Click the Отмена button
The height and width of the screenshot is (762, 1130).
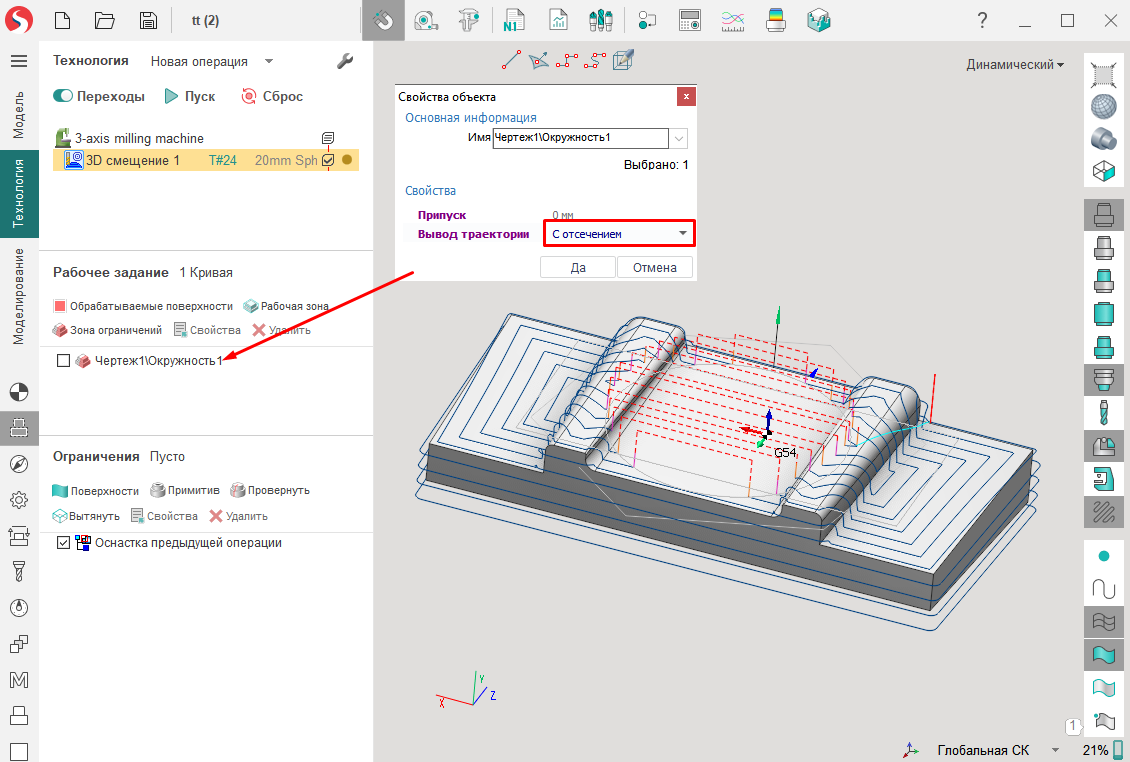655,267
